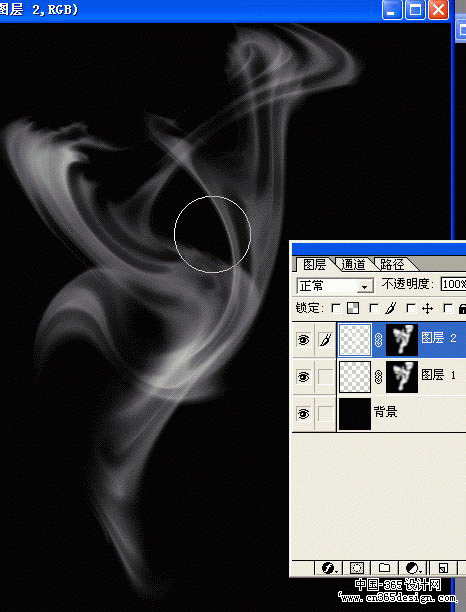466x612 pixels.
Task: Click the link icon on 图层 1
Action: point(378,377)
